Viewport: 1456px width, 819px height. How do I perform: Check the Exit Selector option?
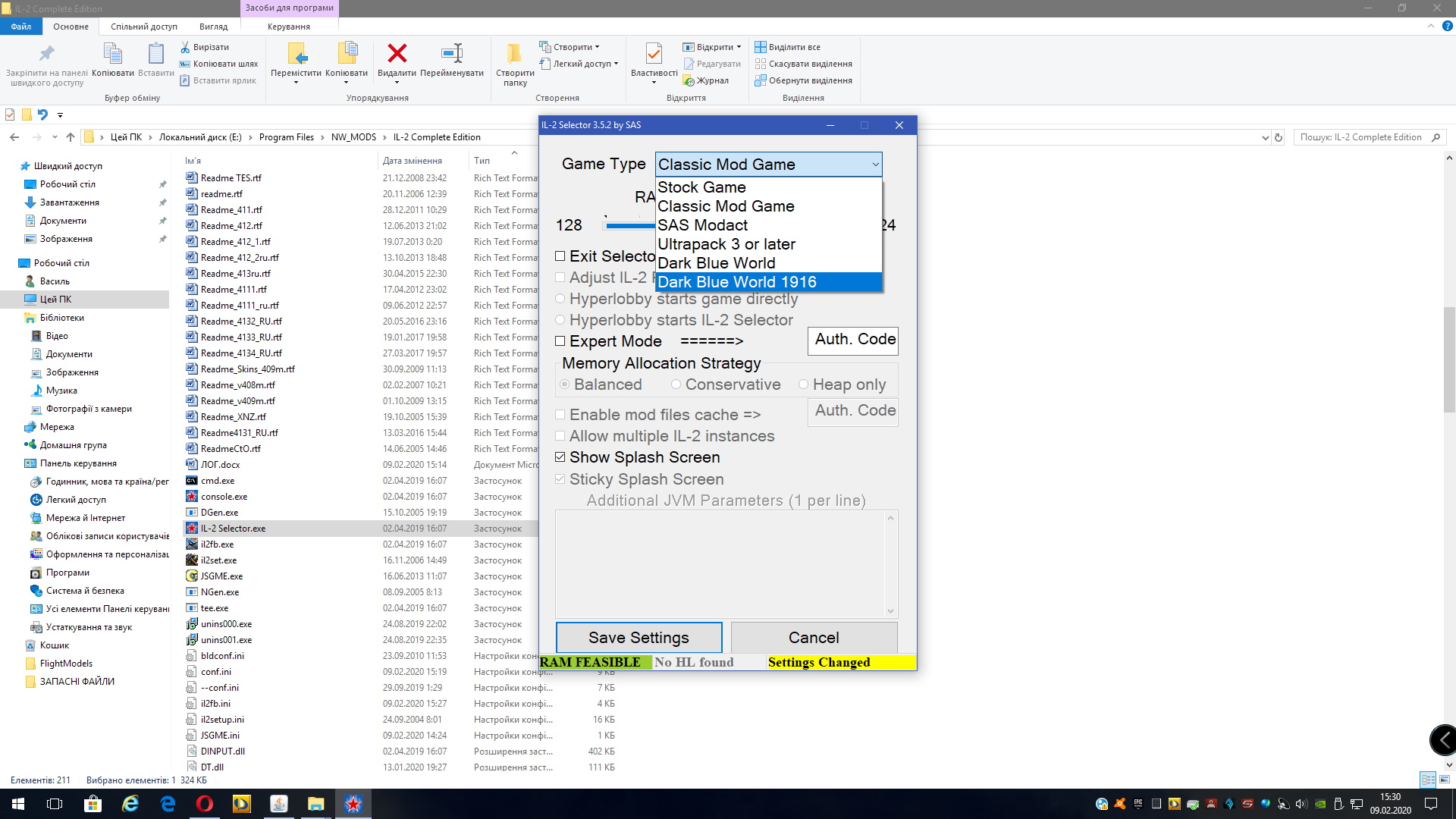pos(560,256)
